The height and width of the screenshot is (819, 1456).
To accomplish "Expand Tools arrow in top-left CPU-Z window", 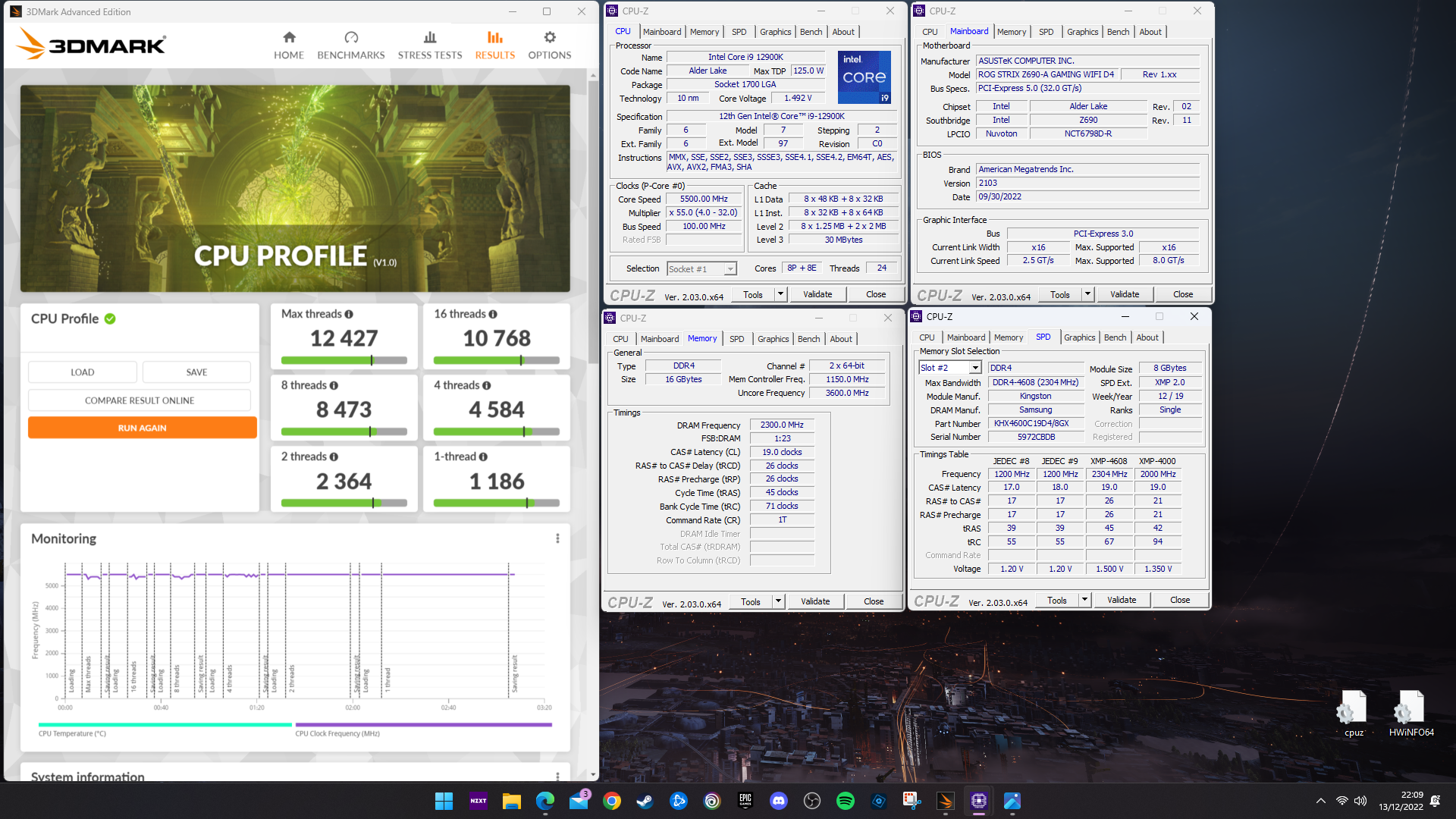I will [x=780, y=294].
